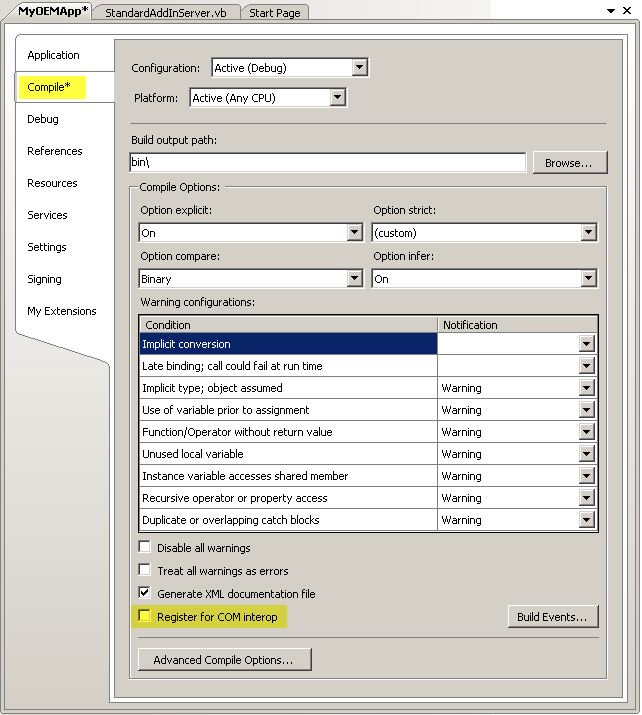642x715 pixels.
Task: Select the Implicit conversion condition row
Action: (288, 344)
